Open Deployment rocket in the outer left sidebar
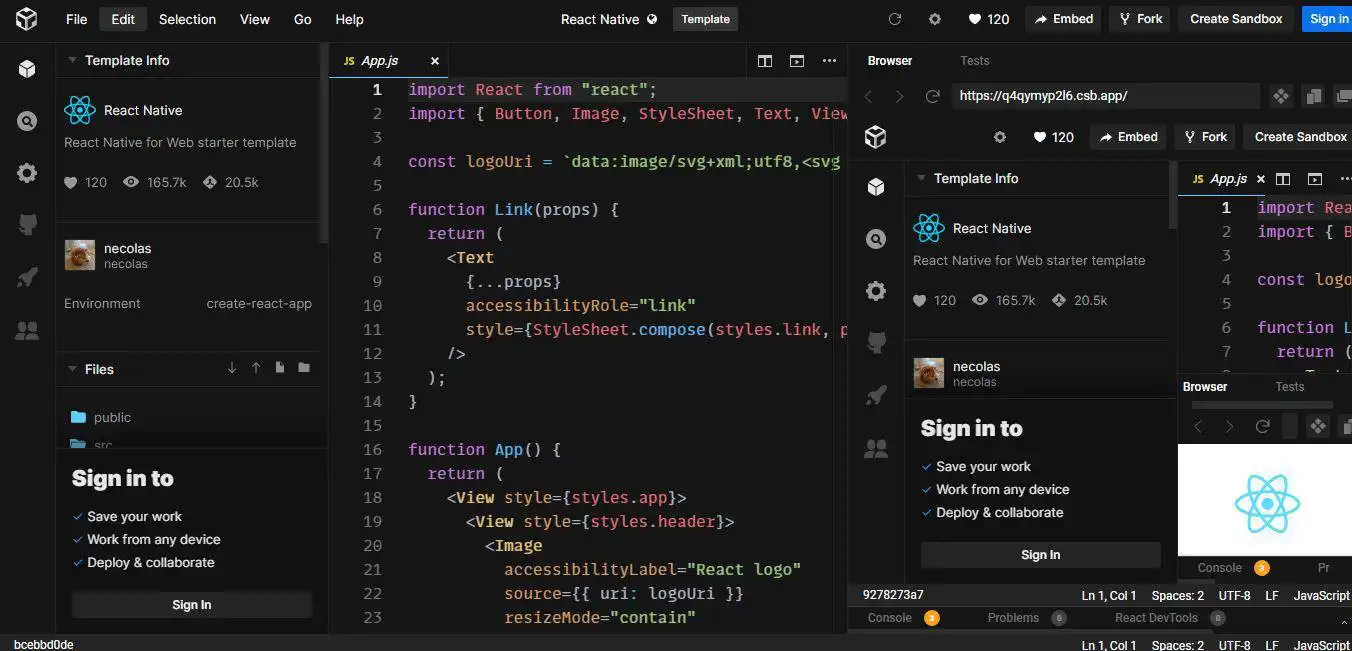The width and height of the screenshot is (1352, 651). 27,277
